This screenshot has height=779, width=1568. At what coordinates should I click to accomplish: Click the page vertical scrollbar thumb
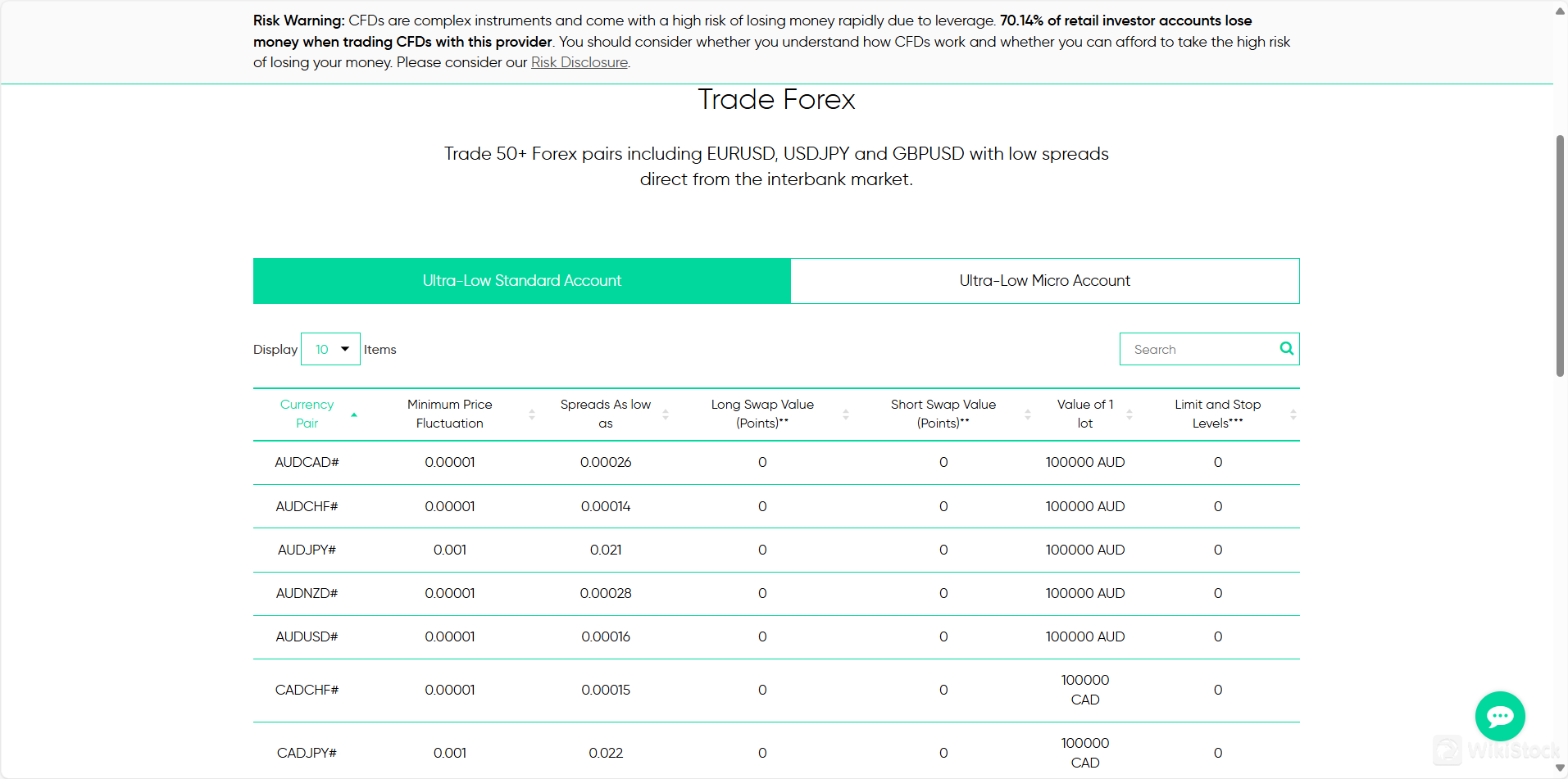1560,254
